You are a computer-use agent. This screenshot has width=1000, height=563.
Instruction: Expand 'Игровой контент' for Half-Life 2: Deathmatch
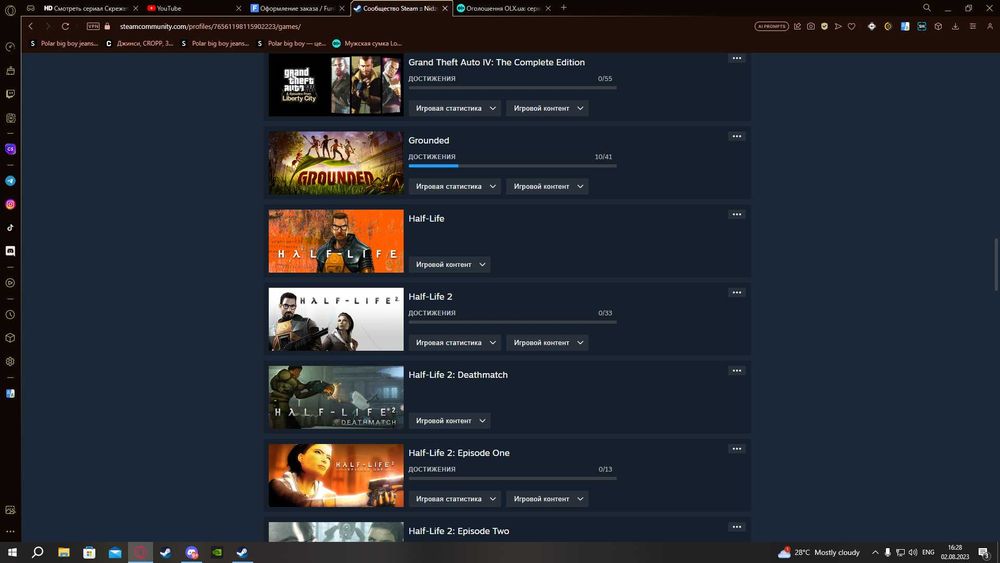pyautogui.click(x=450, y=421)
